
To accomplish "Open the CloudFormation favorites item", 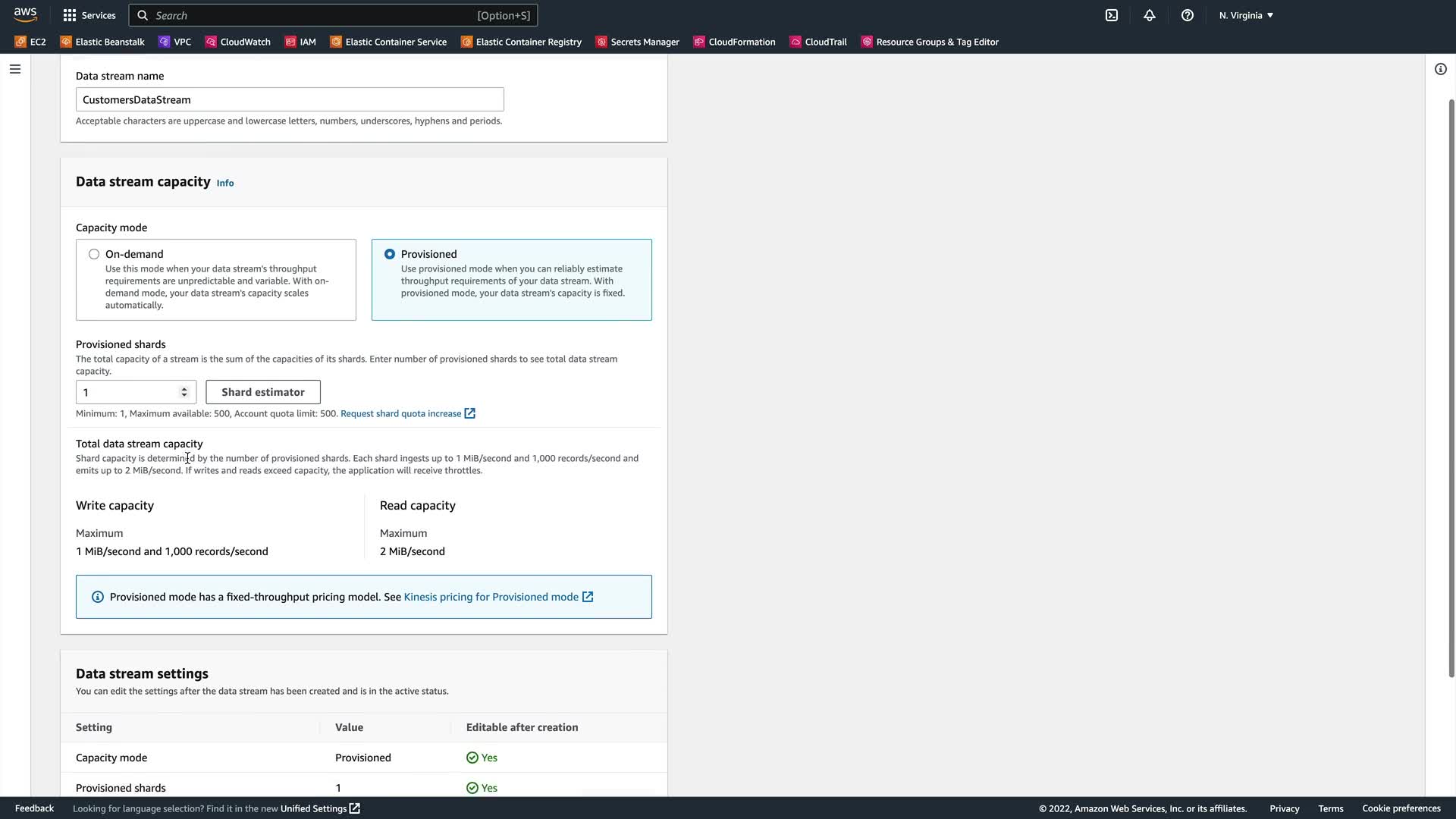I will click(x=734, y=42).
